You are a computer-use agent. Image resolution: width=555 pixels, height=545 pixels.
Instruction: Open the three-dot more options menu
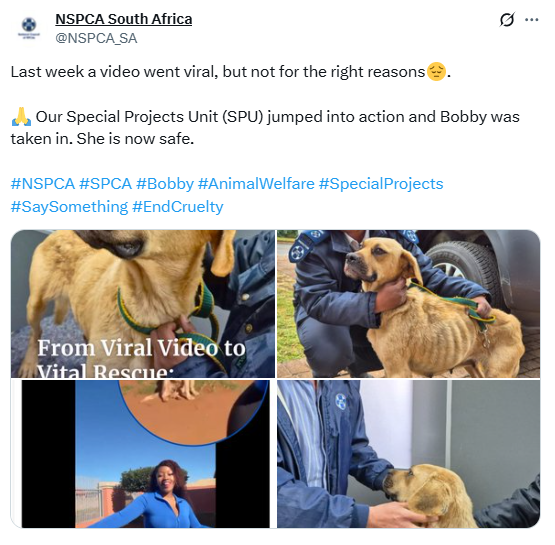tap(532, 20)
